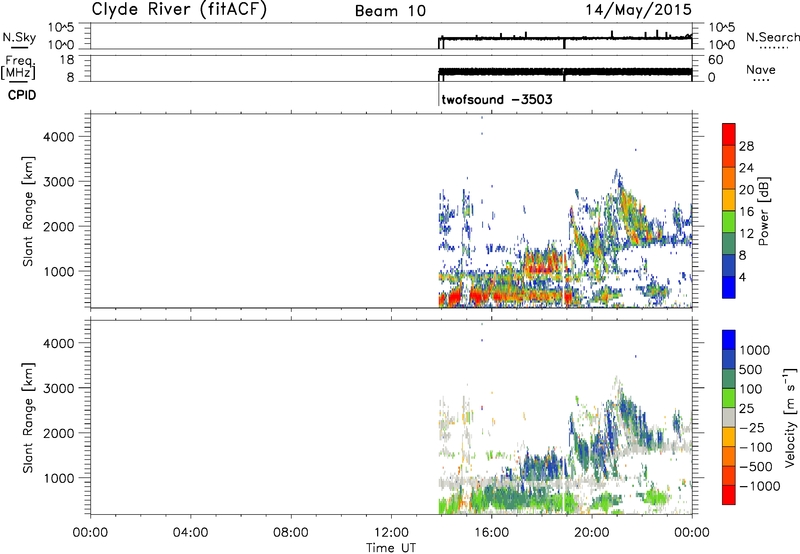Click the dotted line sample under Nave

coord(761,80)
